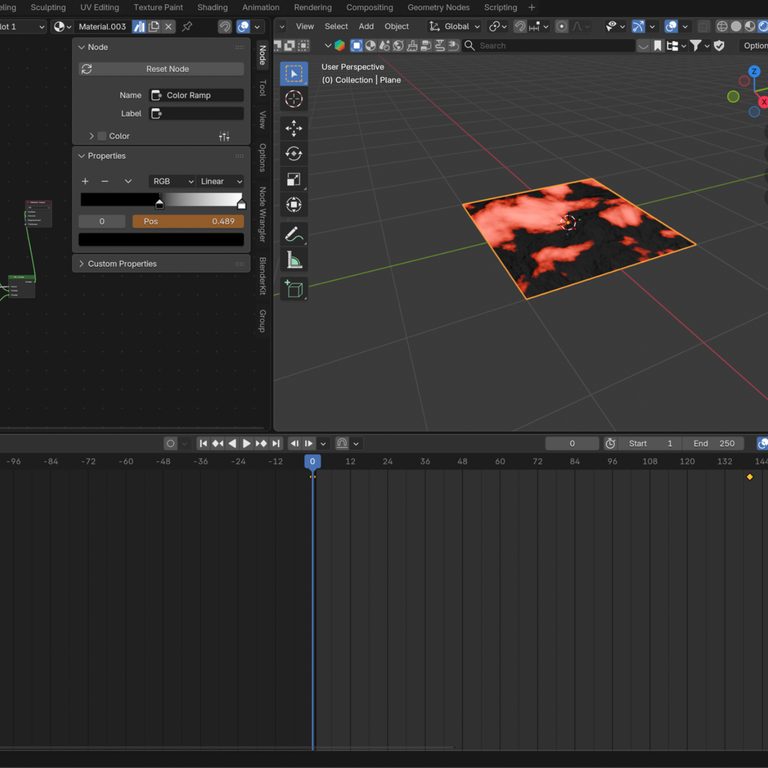Play the animation forward

coord(246,443)
